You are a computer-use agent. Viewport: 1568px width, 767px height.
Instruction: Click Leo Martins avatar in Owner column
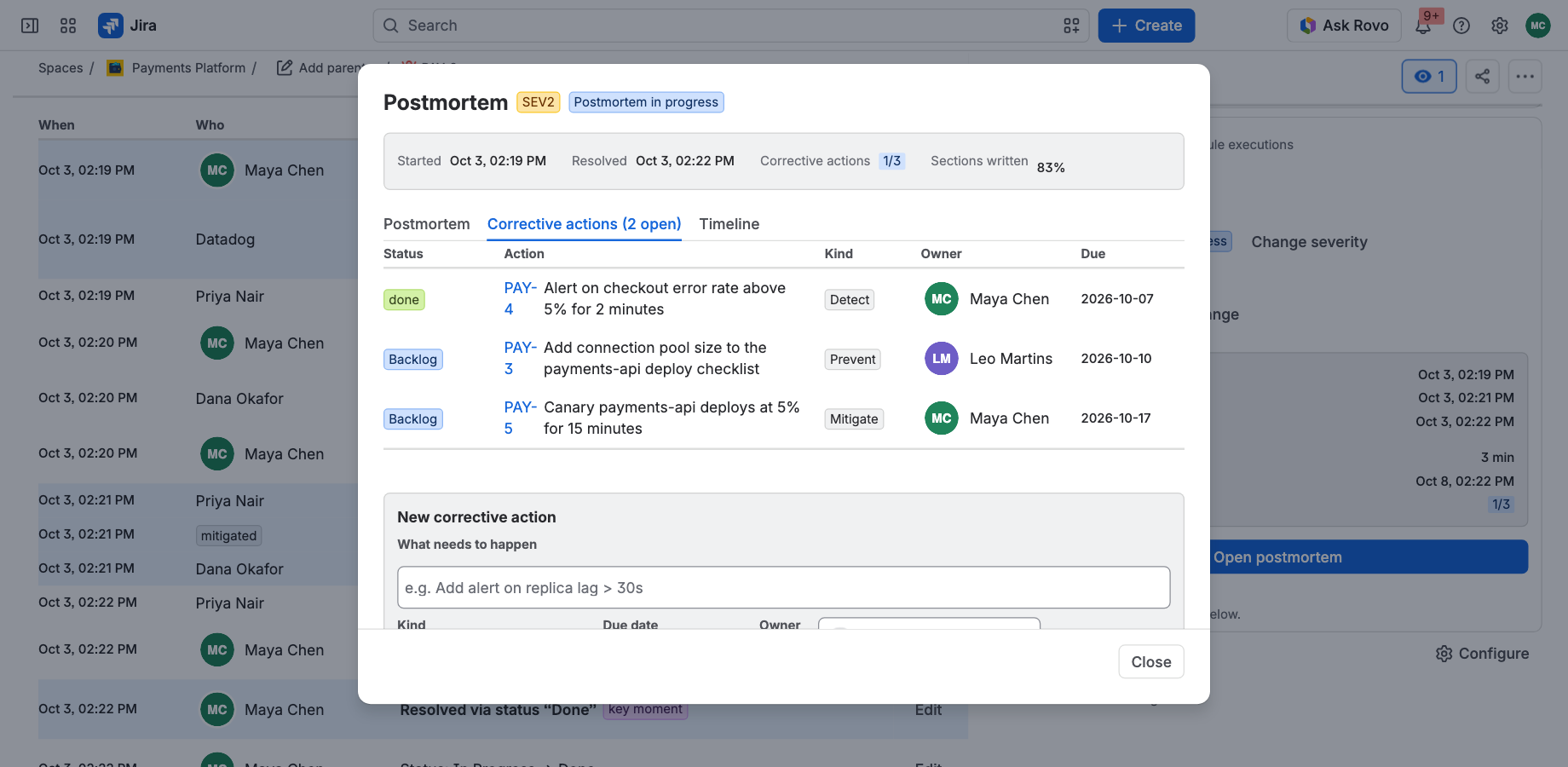[x=942, y=359]
